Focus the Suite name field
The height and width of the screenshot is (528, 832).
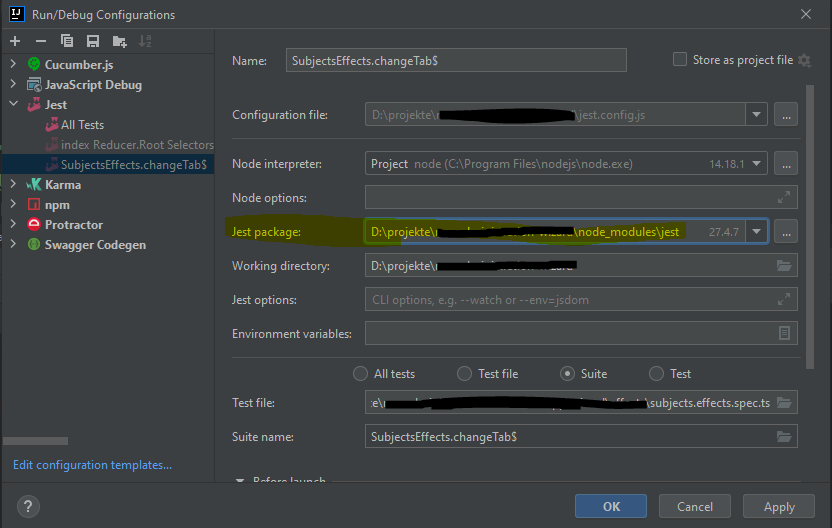pyautogui.click(x=581, y=436)
